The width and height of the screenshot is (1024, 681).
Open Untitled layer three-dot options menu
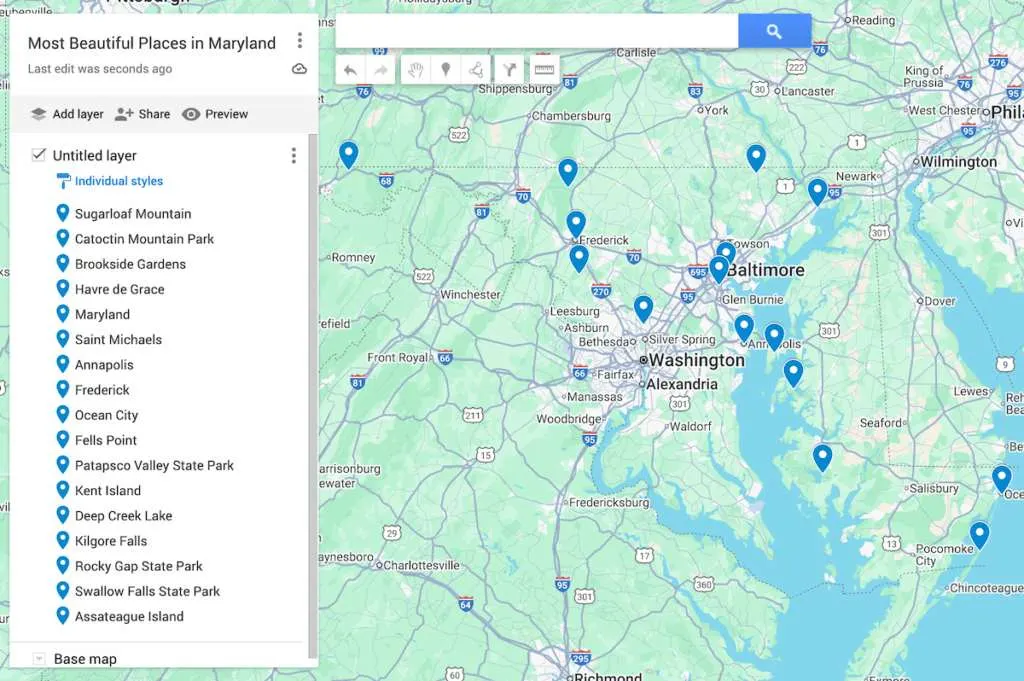click(294, 155)
